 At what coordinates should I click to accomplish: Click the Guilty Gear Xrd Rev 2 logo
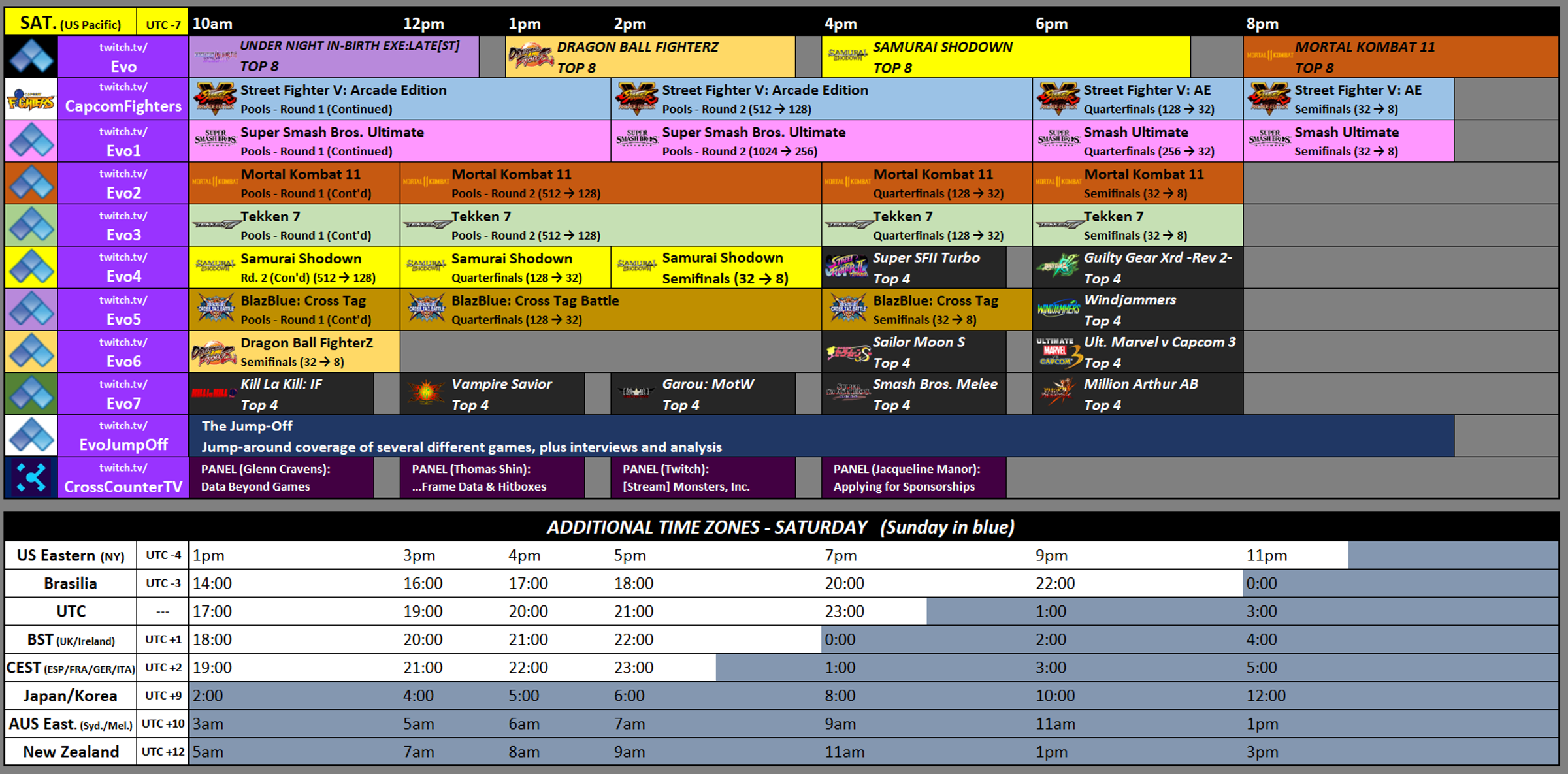coord(1058,265)
